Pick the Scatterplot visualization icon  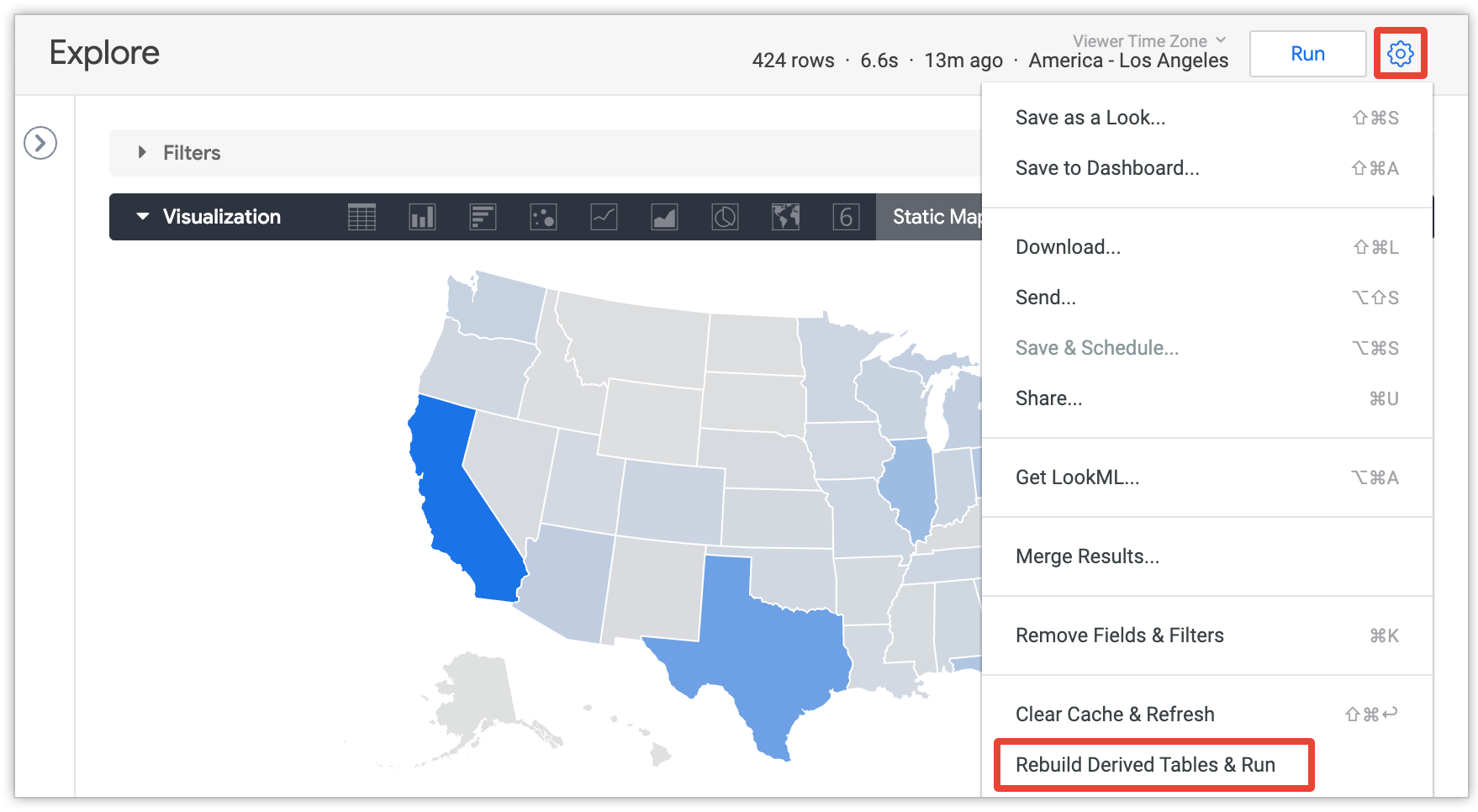(x=543, y=217)
